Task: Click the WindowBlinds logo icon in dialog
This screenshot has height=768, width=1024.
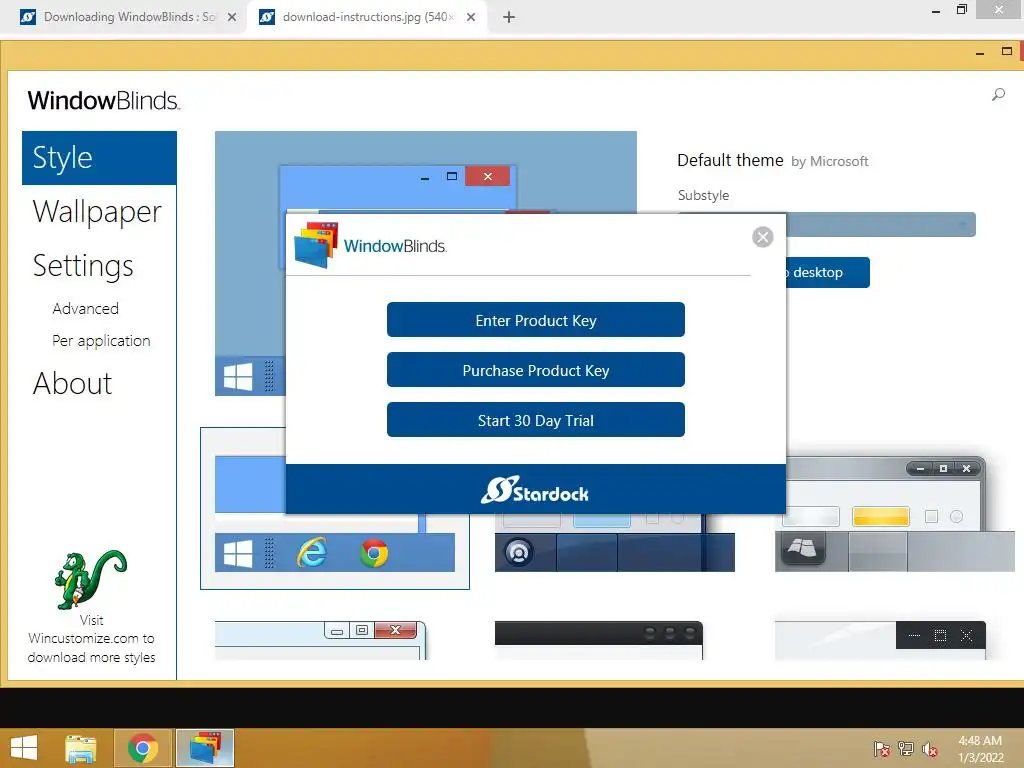Action: [316, 246]
